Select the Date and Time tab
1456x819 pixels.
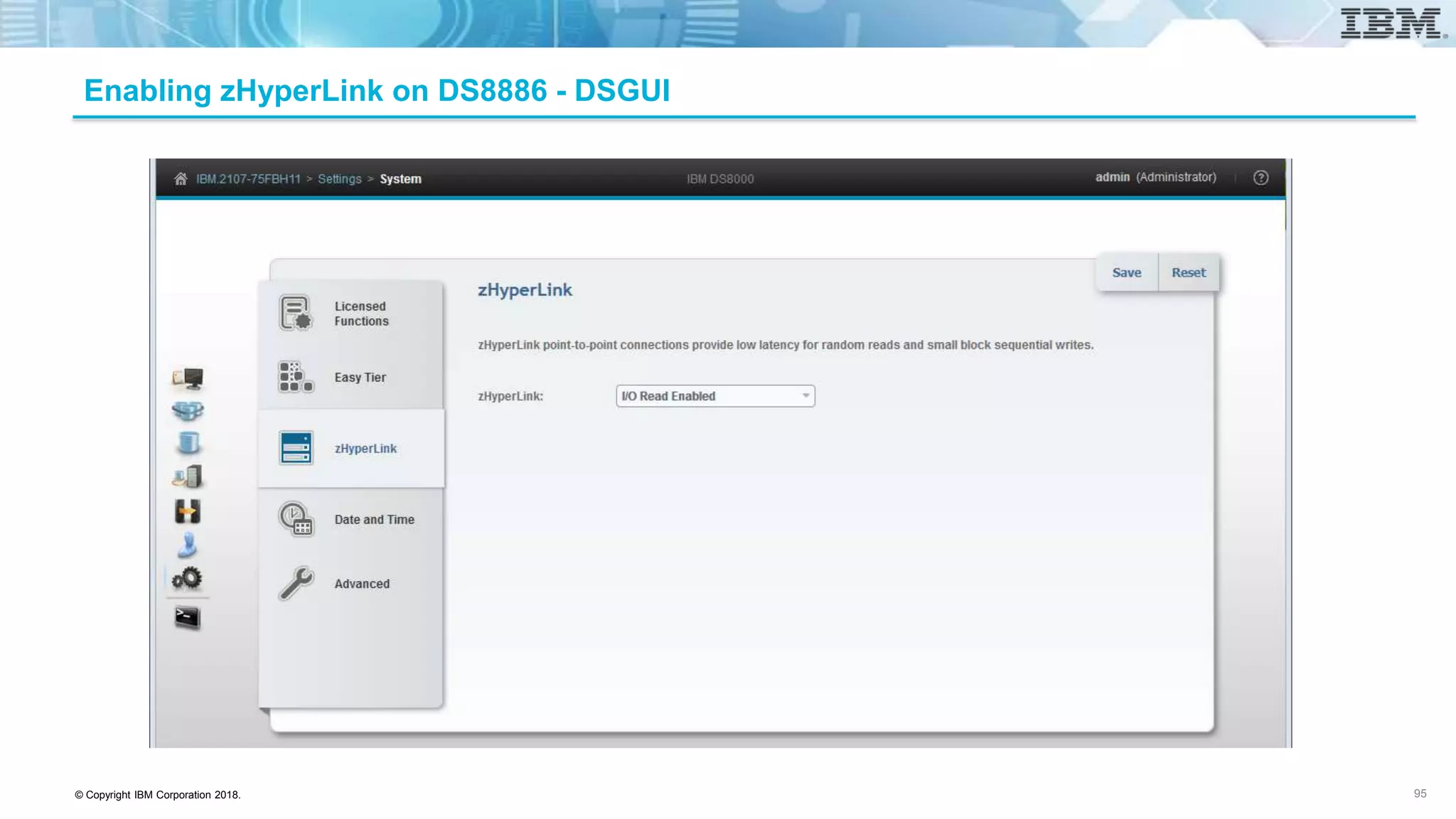pos(351,520)
